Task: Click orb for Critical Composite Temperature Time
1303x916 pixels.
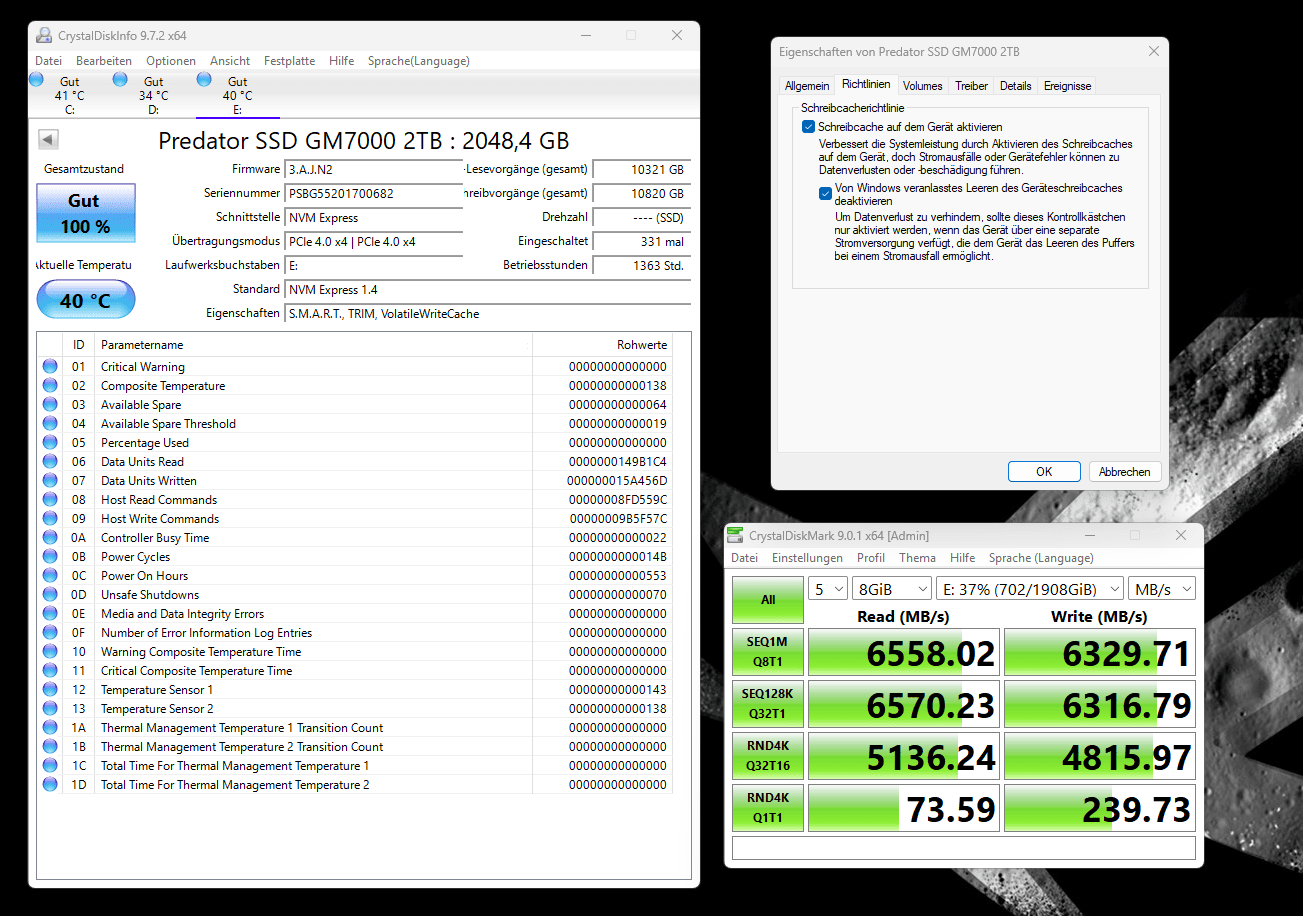Action: click(50, 671)
